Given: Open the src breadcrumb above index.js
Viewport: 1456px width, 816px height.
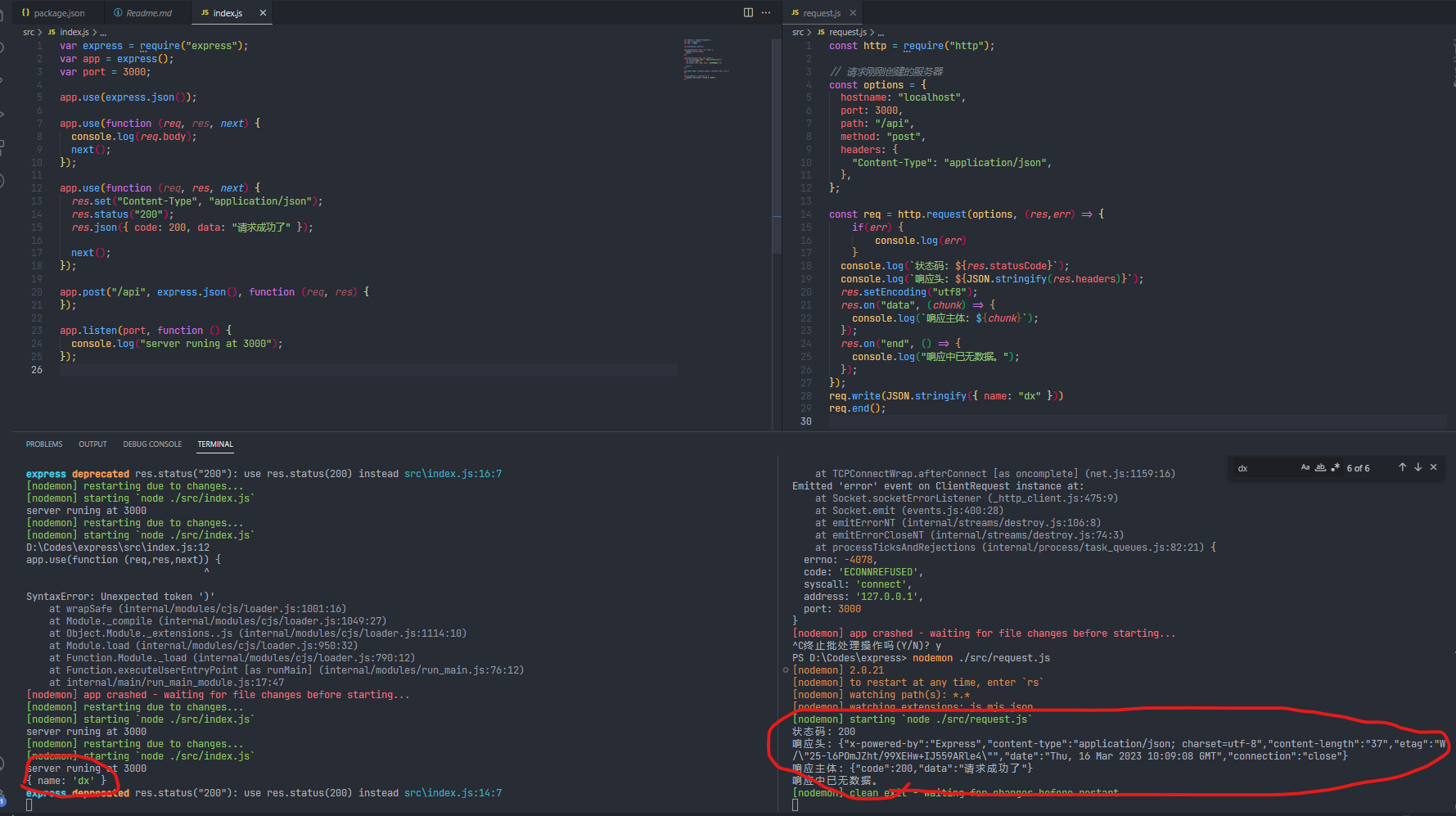Looking at the screenshot, I should click(x=29, y=33).
